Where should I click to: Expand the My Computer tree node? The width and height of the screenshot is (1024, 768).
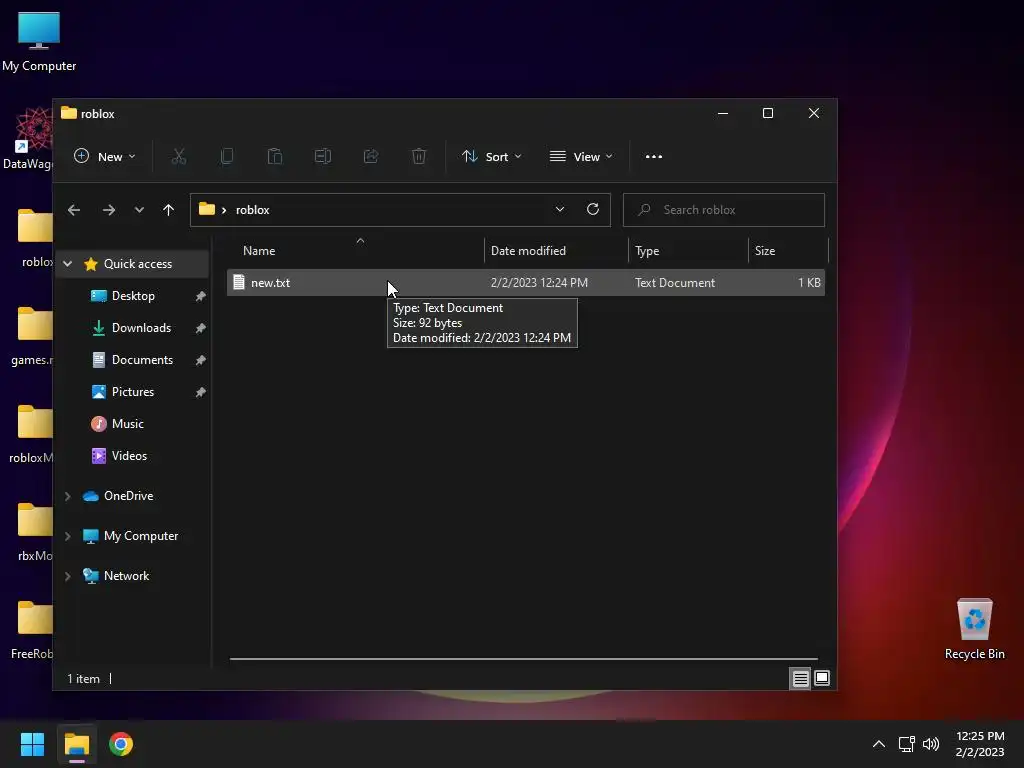(x=67, y=536)
